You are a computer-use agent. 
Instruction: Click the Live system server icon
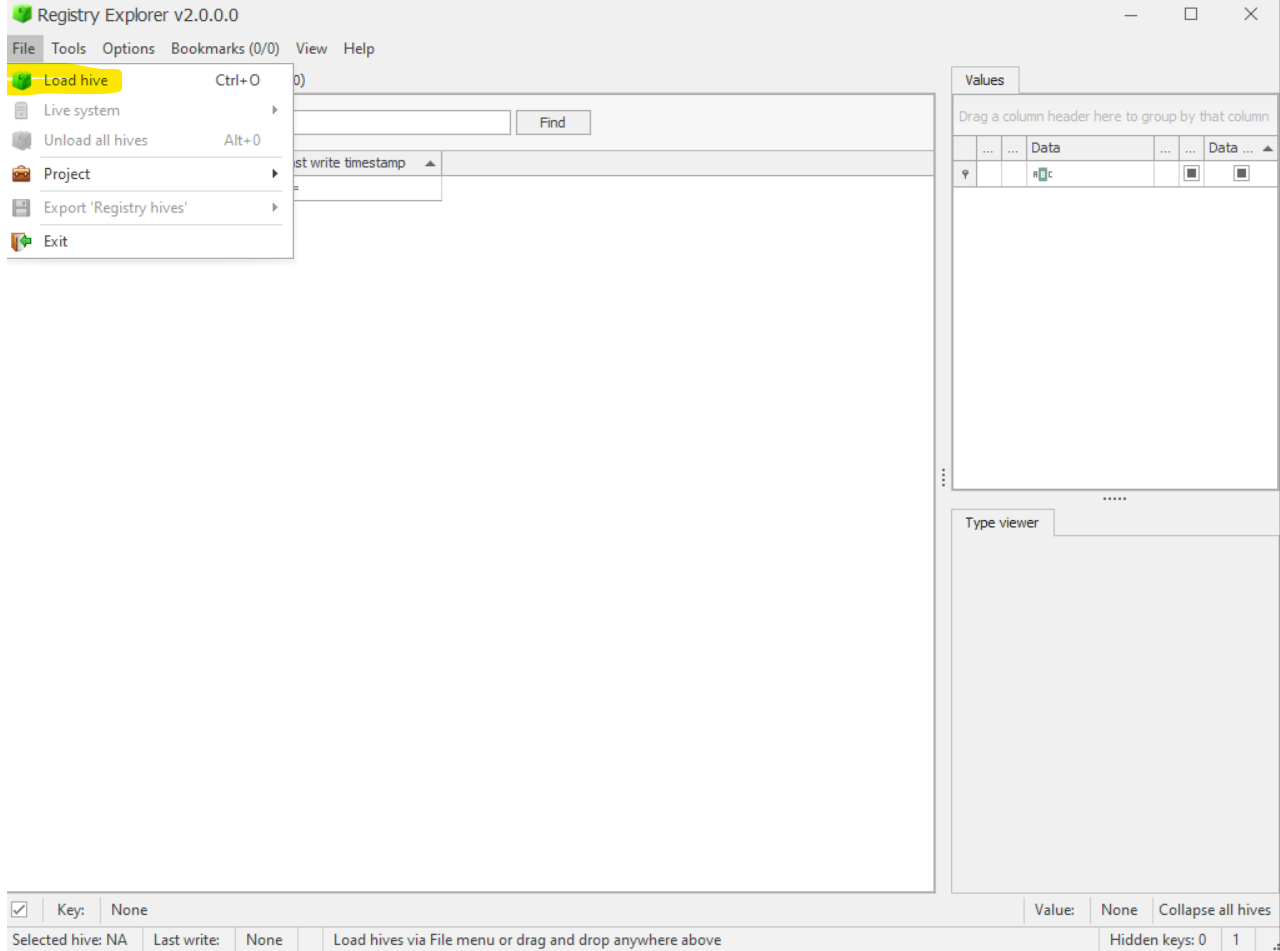pyautogui.click(x=21, y=111)
